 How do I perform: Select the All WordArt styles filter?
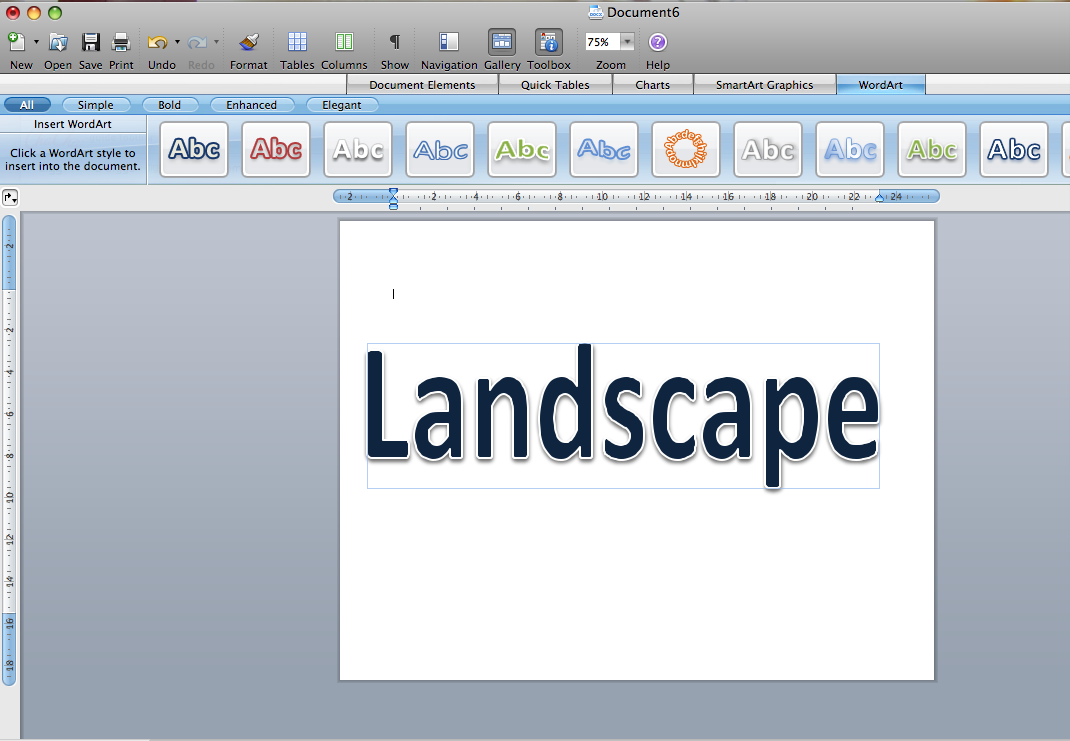[27, 104]
